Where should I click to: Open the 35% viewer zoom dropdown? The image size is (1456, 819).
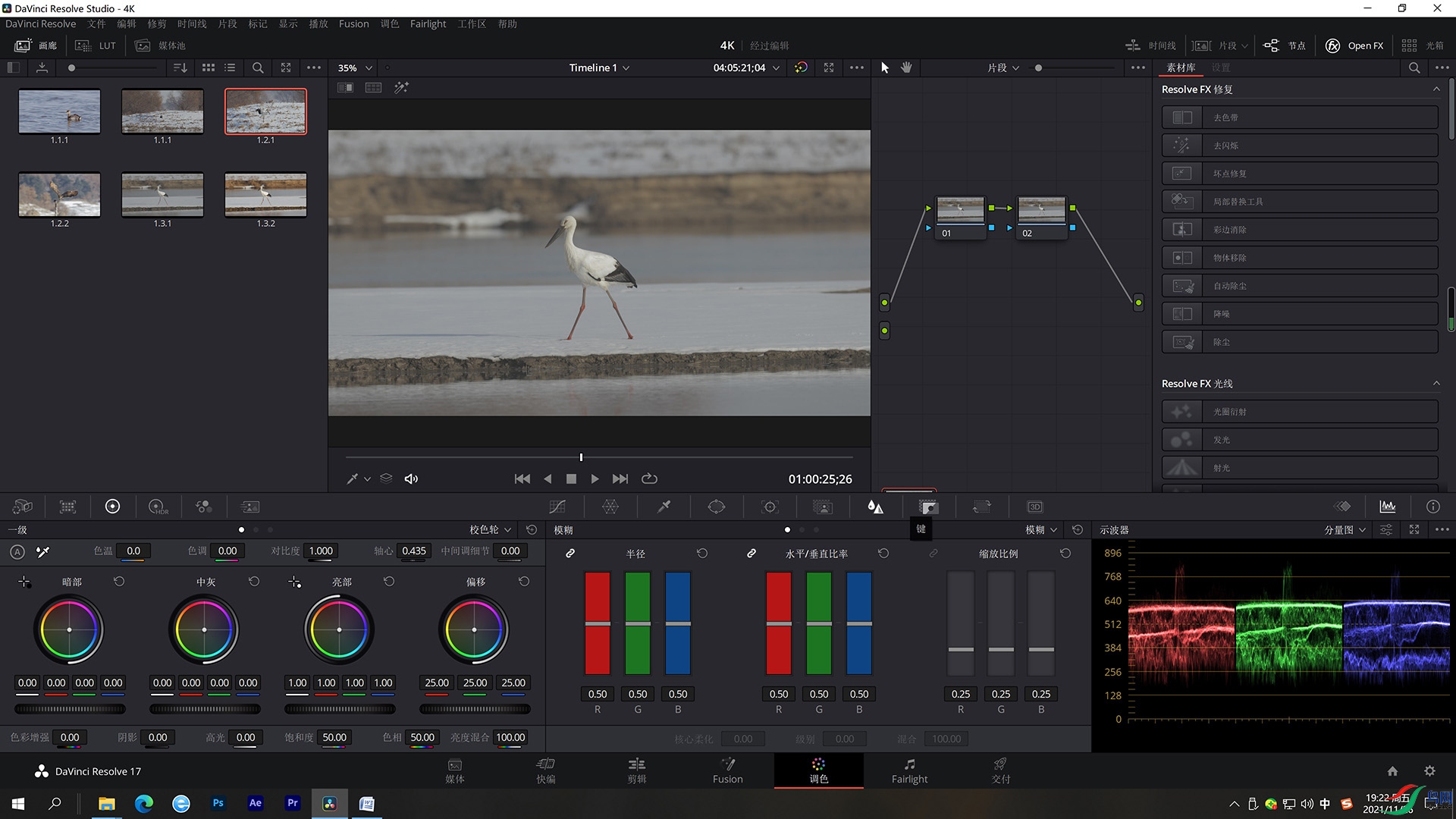tap(355, 67)
